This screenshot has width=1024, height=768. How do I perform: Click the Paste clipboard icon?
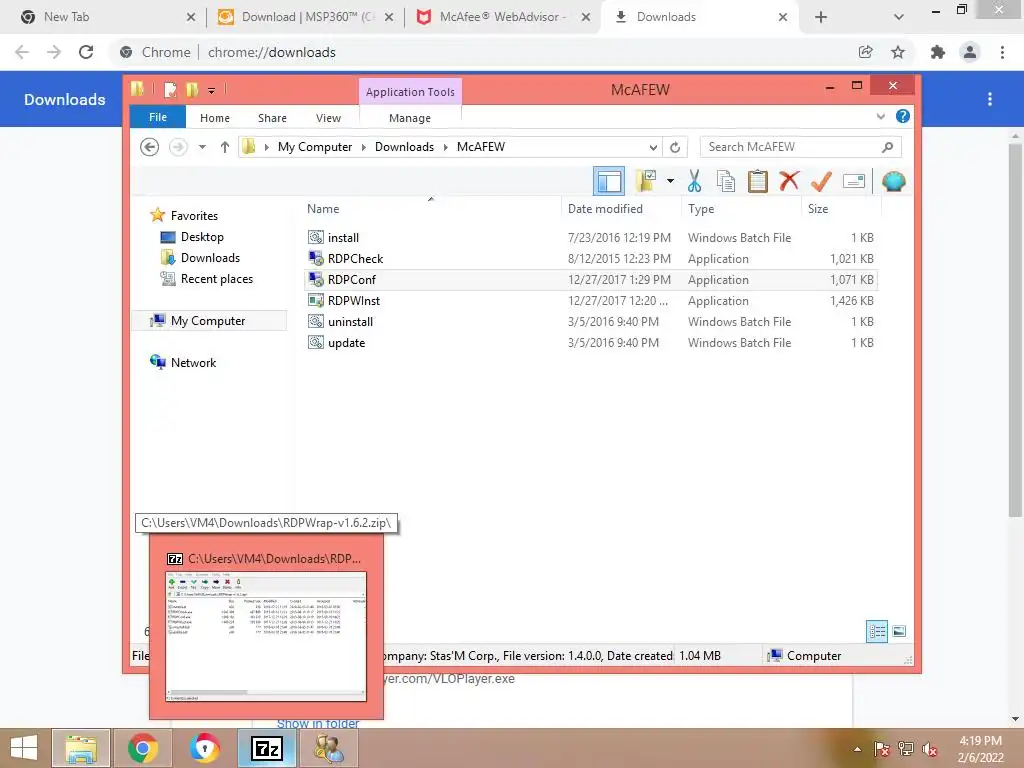[758, 181]
